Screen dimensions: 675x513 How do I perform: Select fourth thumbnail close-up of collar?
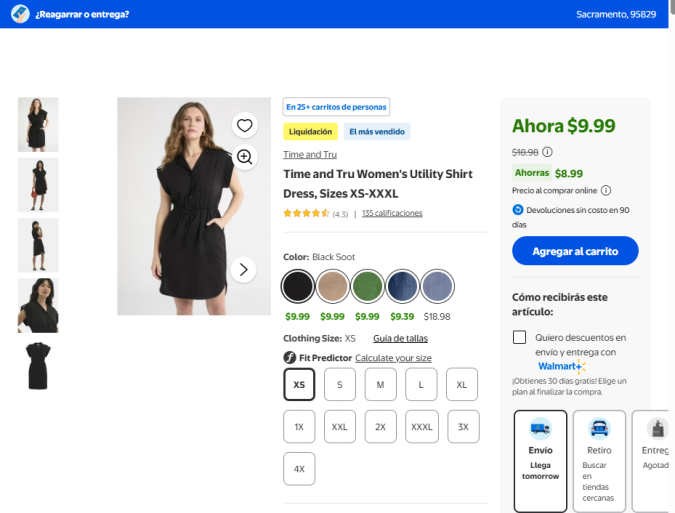tap(38, 305)
